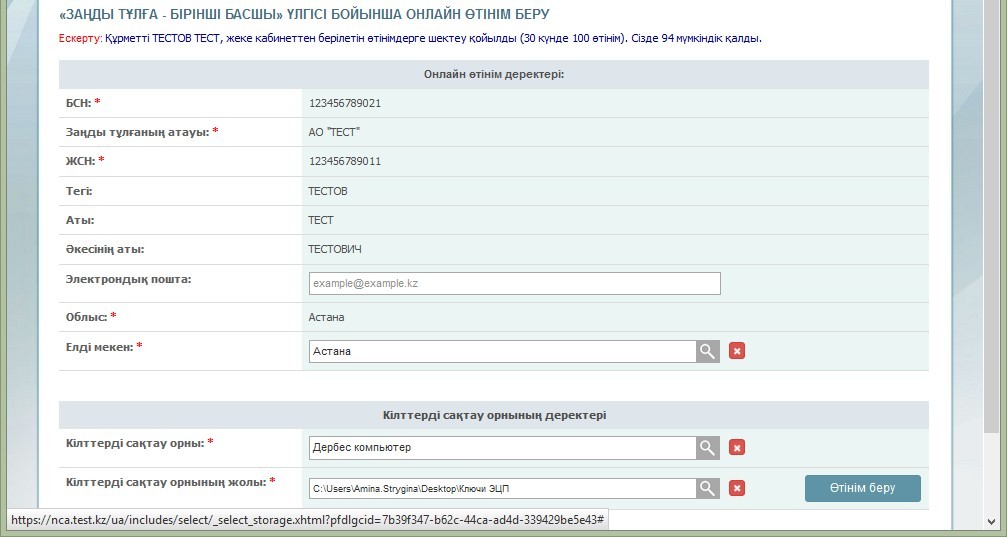The width and height of the screenshot is (1007, 537).
Task: Click the organization name АО "ТЕСТ"
Action: pyautogui.click(x=334, y=132)
